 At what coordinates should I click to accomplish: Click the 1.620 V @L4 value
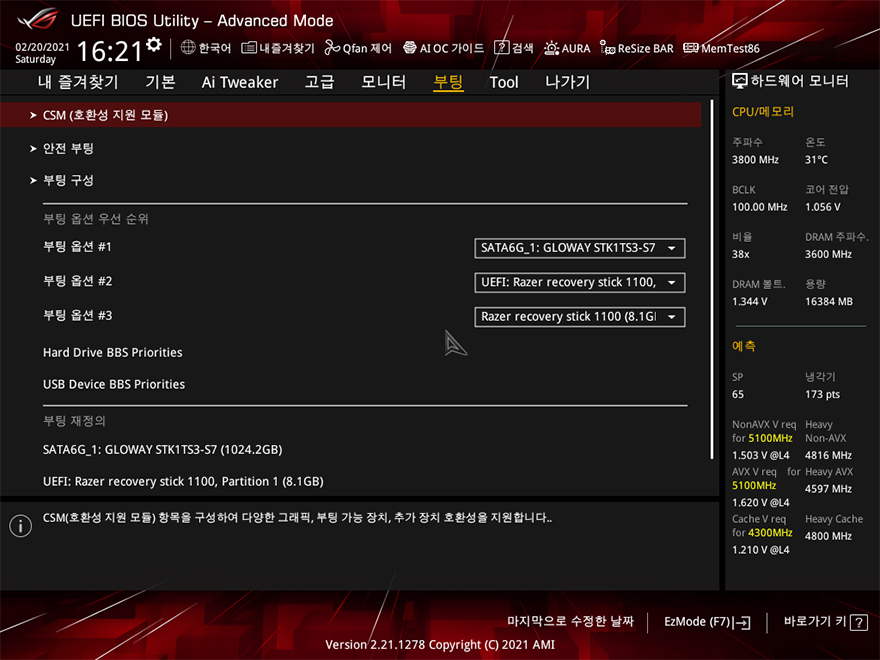click(760, 502)
